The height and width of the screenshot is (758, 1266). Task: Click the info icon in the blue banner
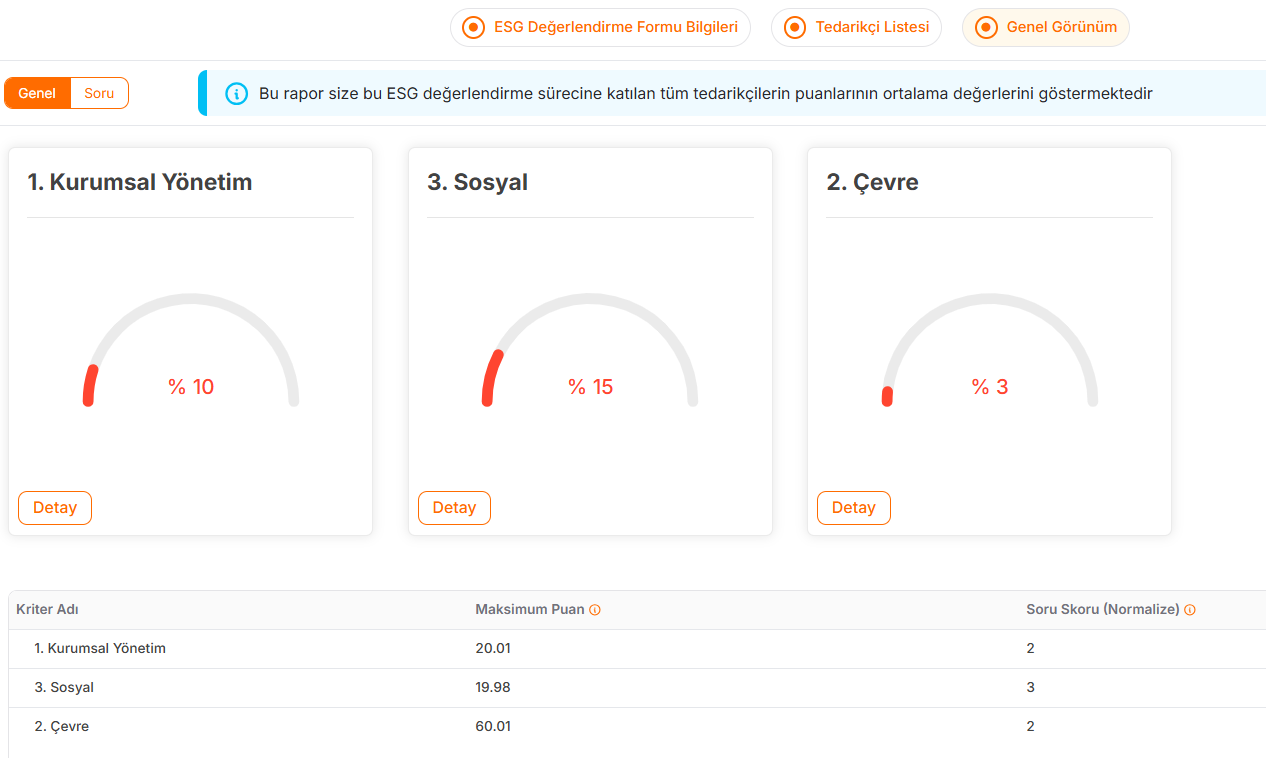tap(237, 94)
